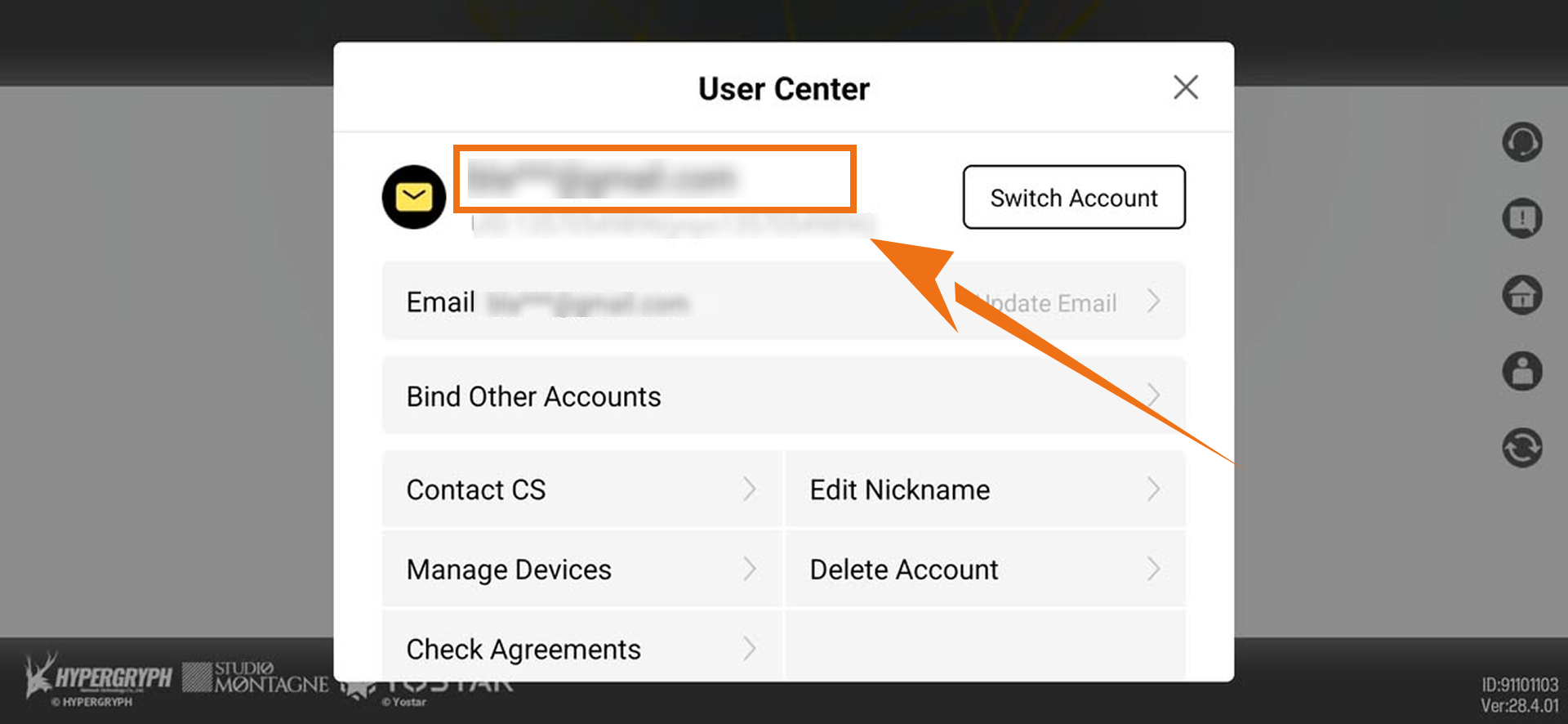Click the chevron beside Update Email
Screen dimensions: 1568x724
tap(1153, 302)
